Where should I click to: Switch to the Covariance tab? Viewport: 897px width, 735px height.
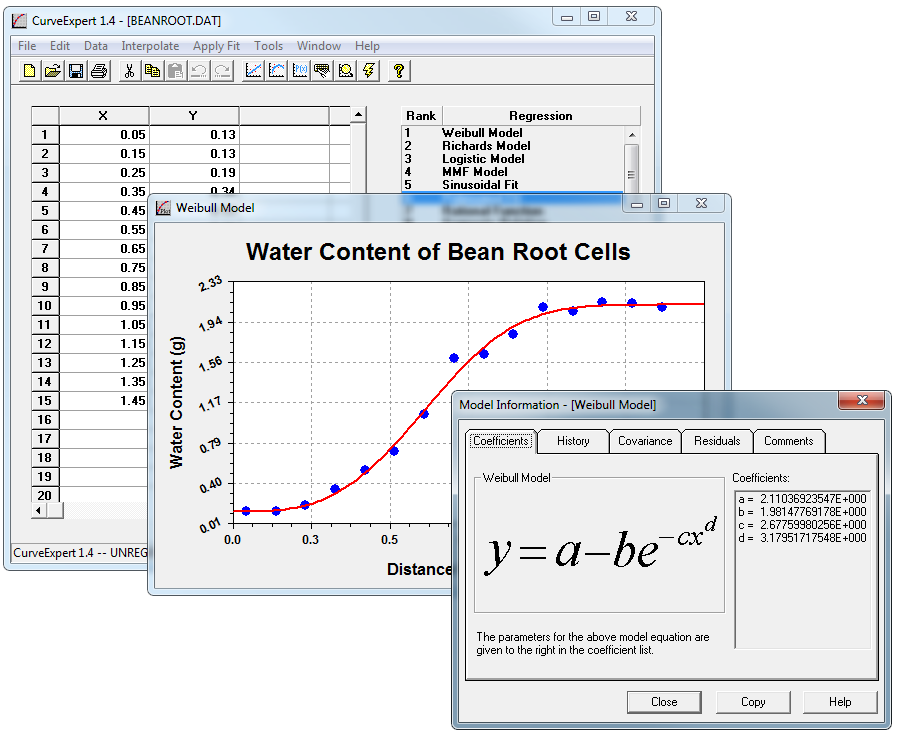pyautogui.click(x=645, y=441)
